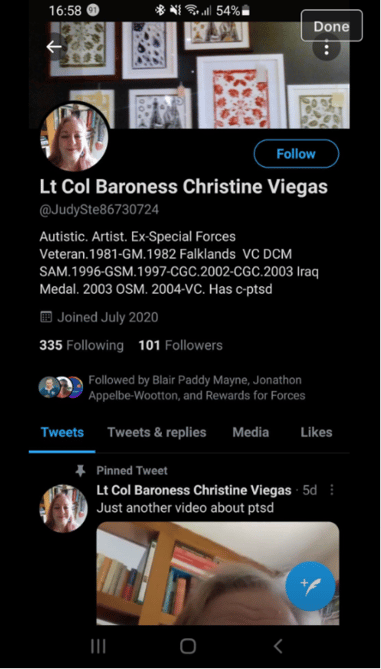Switch to the Likes tab
This screenshot has height=669, width=381.
316,432
